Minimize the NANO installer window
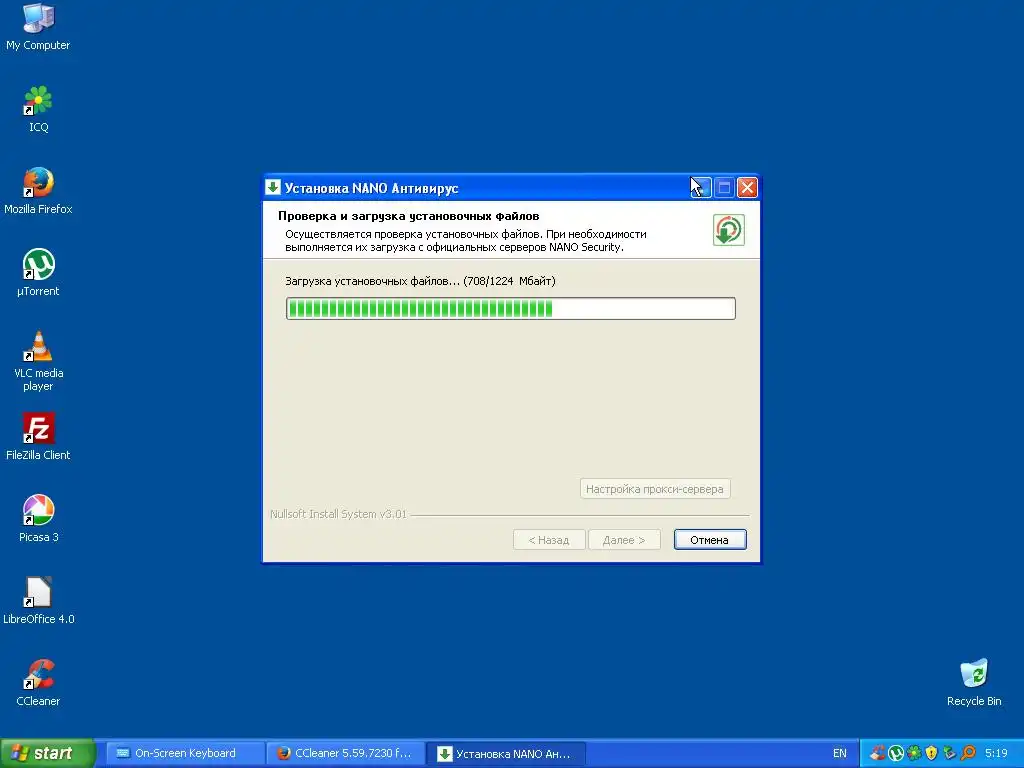This screenshot has height=768, width=1024. pyautogui.click(x=700, y=187)
